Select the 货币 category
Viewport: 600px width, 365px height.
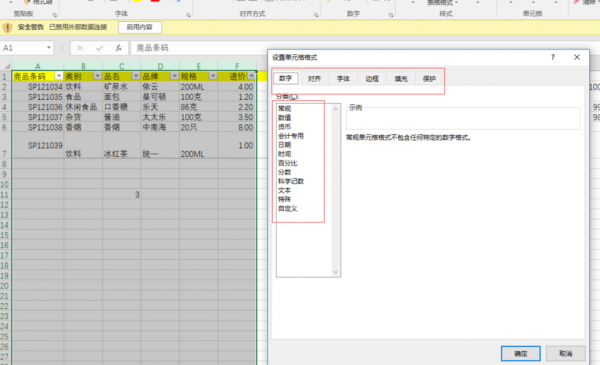click(284, 127)
